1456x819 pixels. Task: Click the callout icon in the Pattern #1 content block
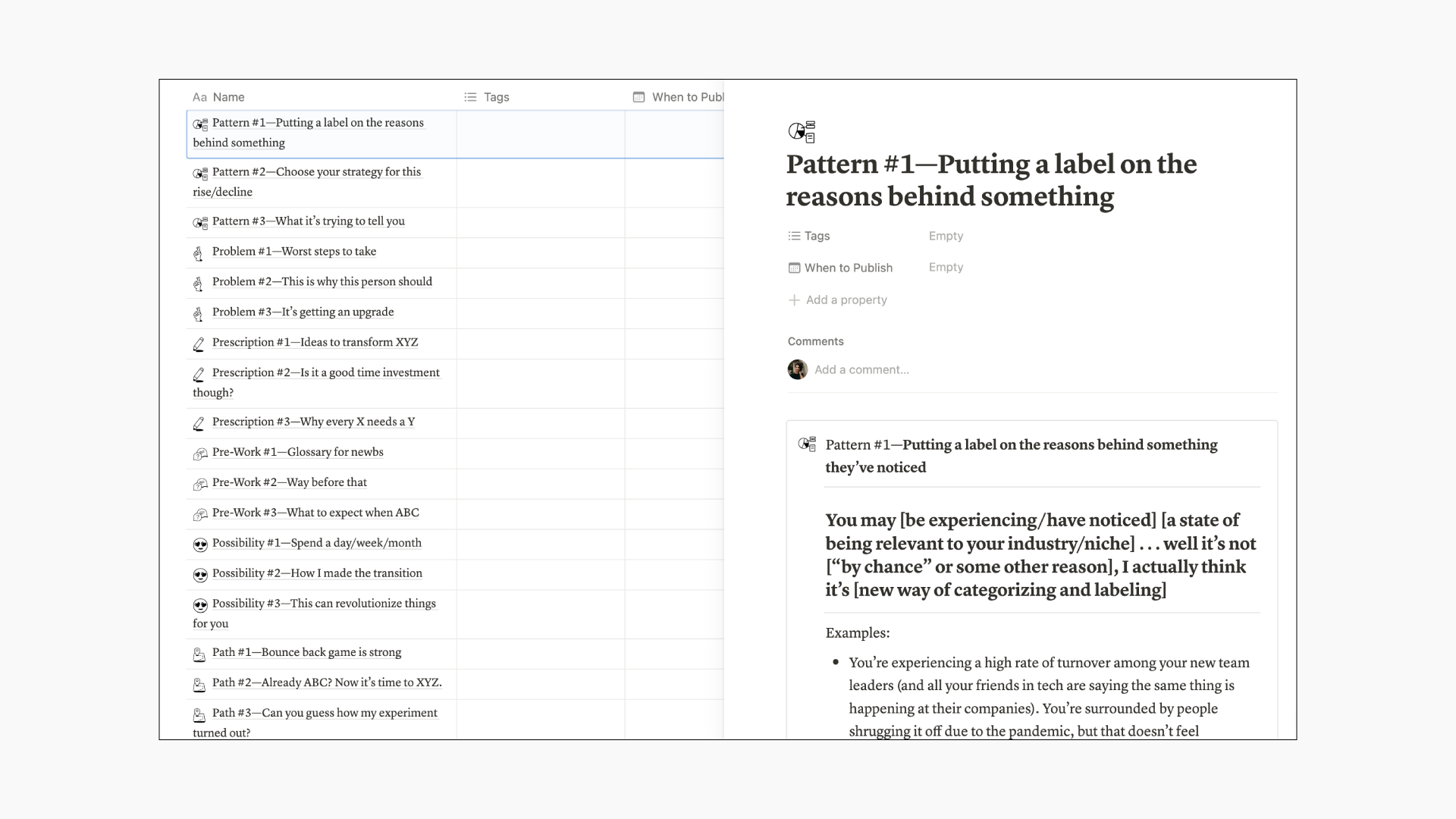click(807, 444)
